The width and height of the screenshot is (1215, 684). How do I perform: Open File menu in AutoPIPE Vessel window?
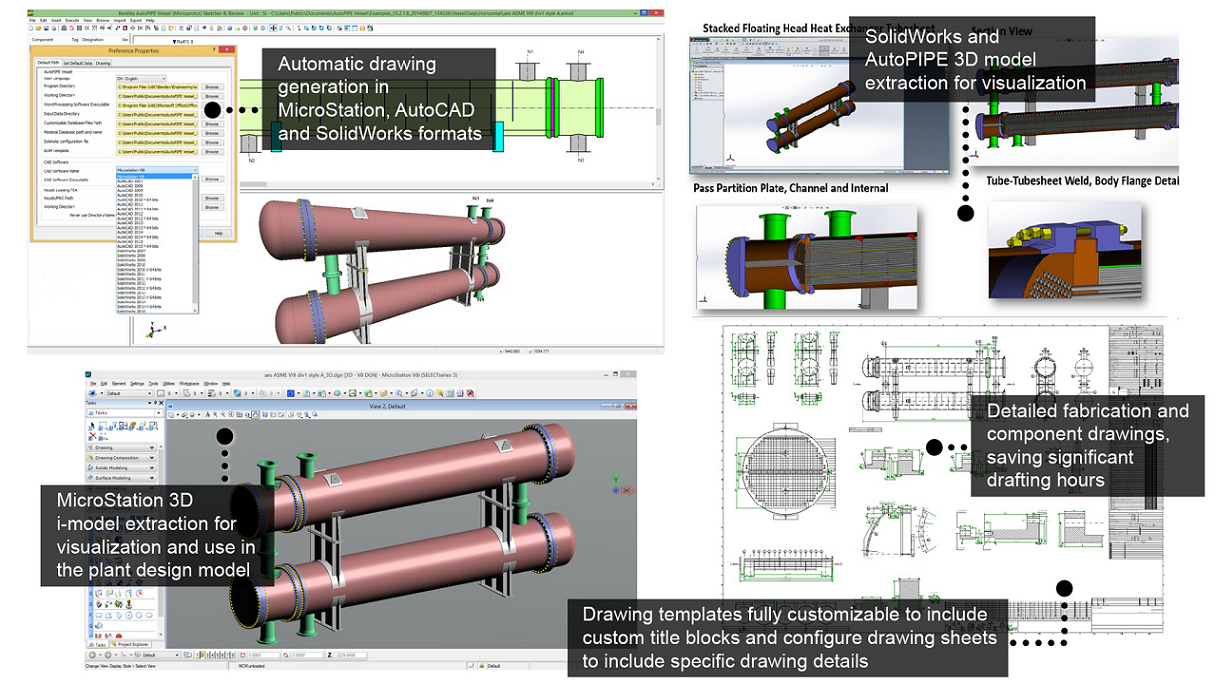[32, 20]
